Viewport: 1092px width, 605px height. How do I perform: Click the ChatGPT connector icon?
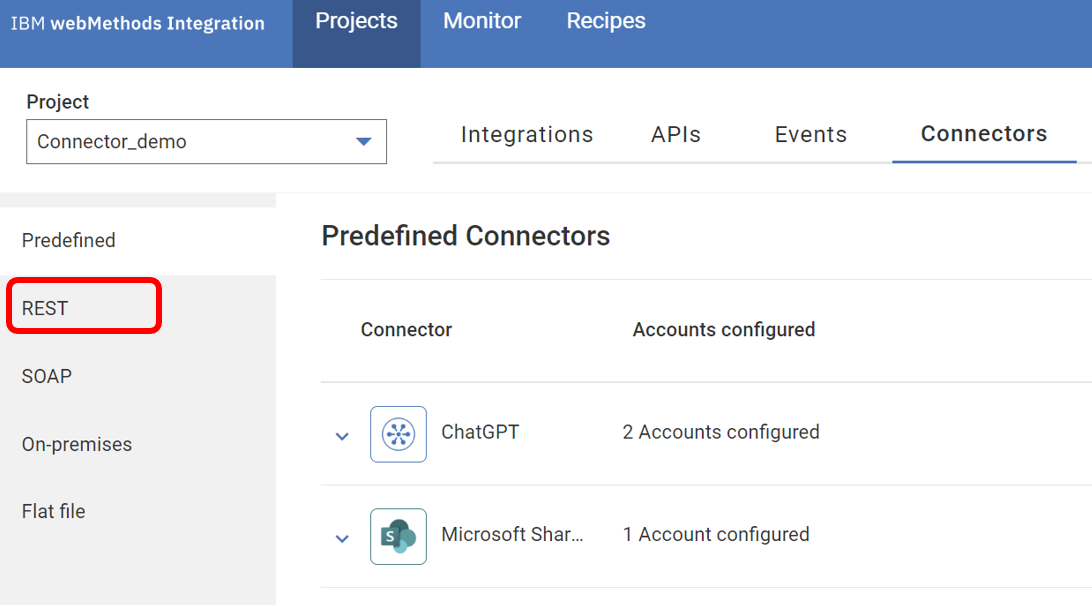pyautogui.click(x=398, y=434)
